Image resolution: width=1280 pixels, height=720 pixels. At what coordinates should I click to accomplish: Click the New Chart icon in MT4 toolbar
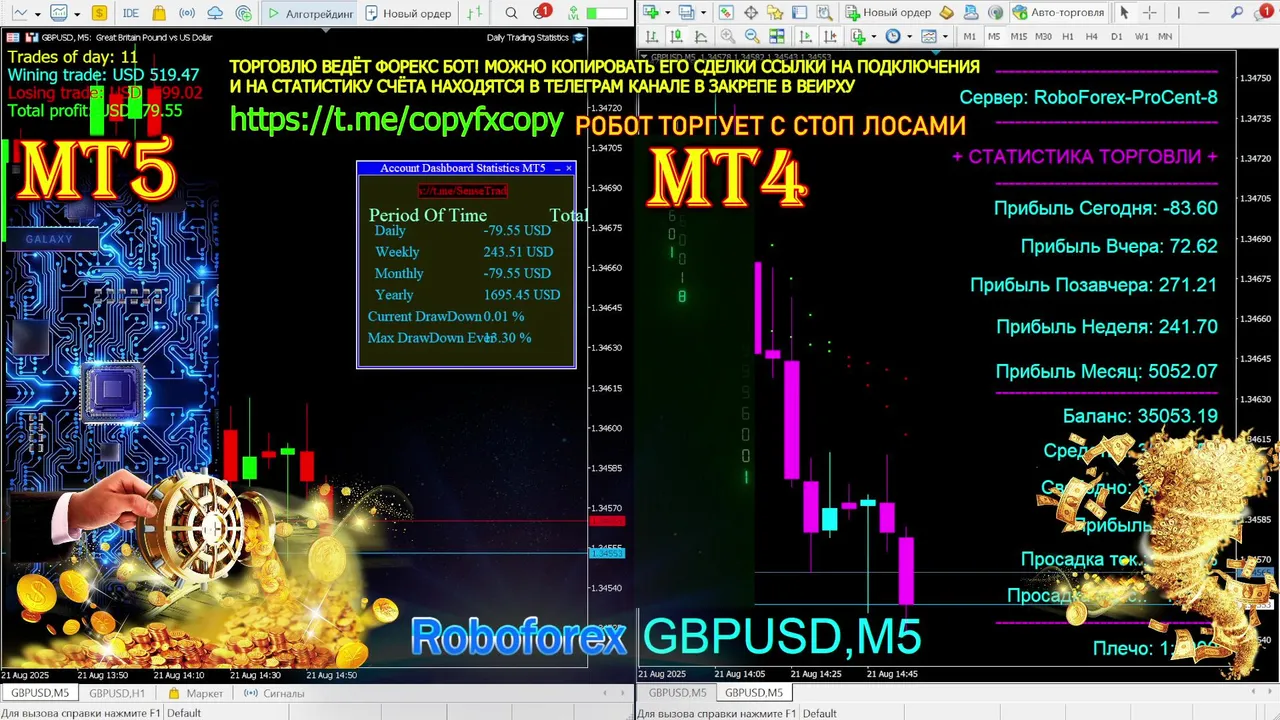click(x=652, y=13)
